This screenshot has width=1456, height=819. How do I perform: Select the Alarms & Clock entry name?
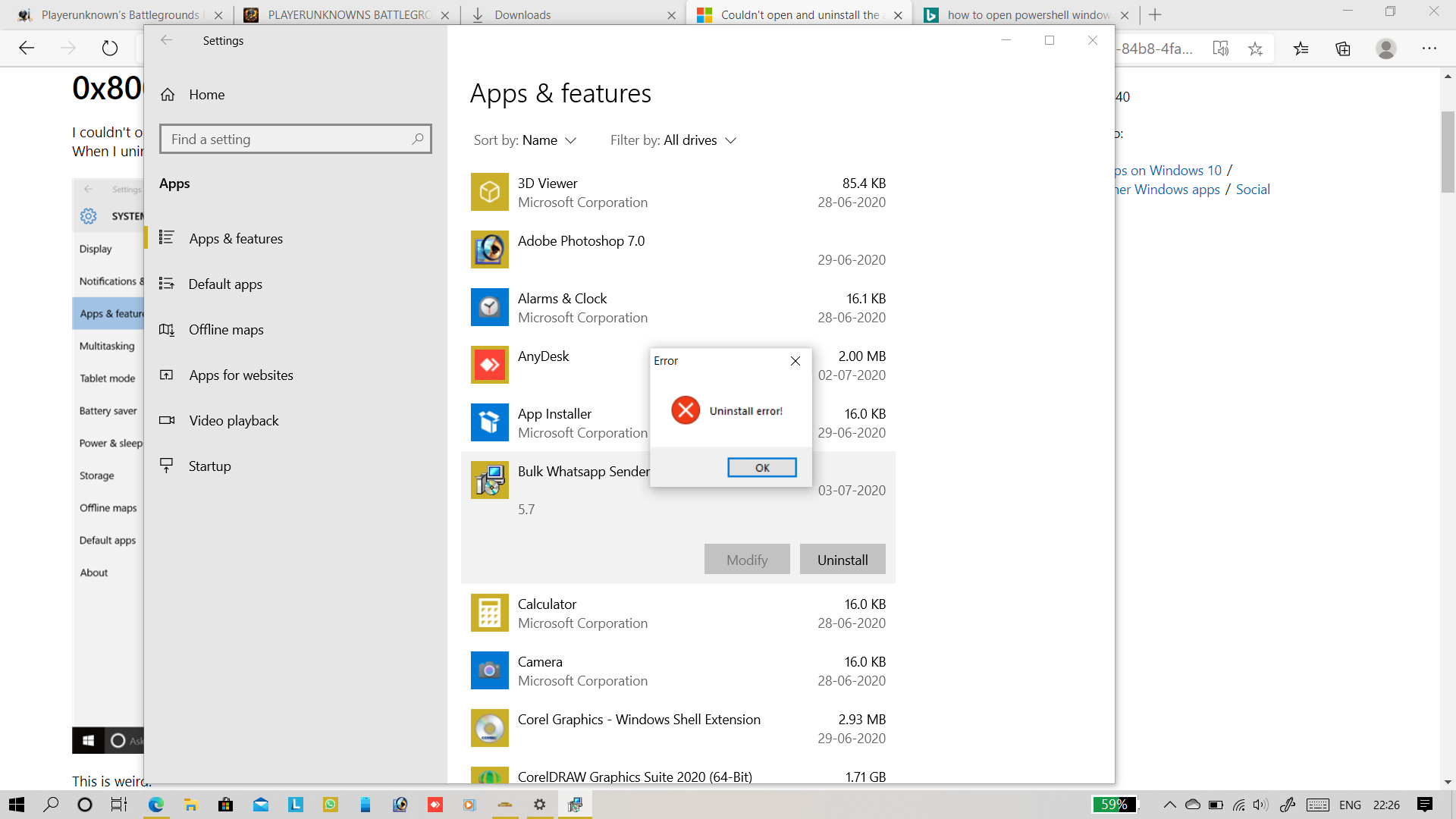tap(562, 299)
